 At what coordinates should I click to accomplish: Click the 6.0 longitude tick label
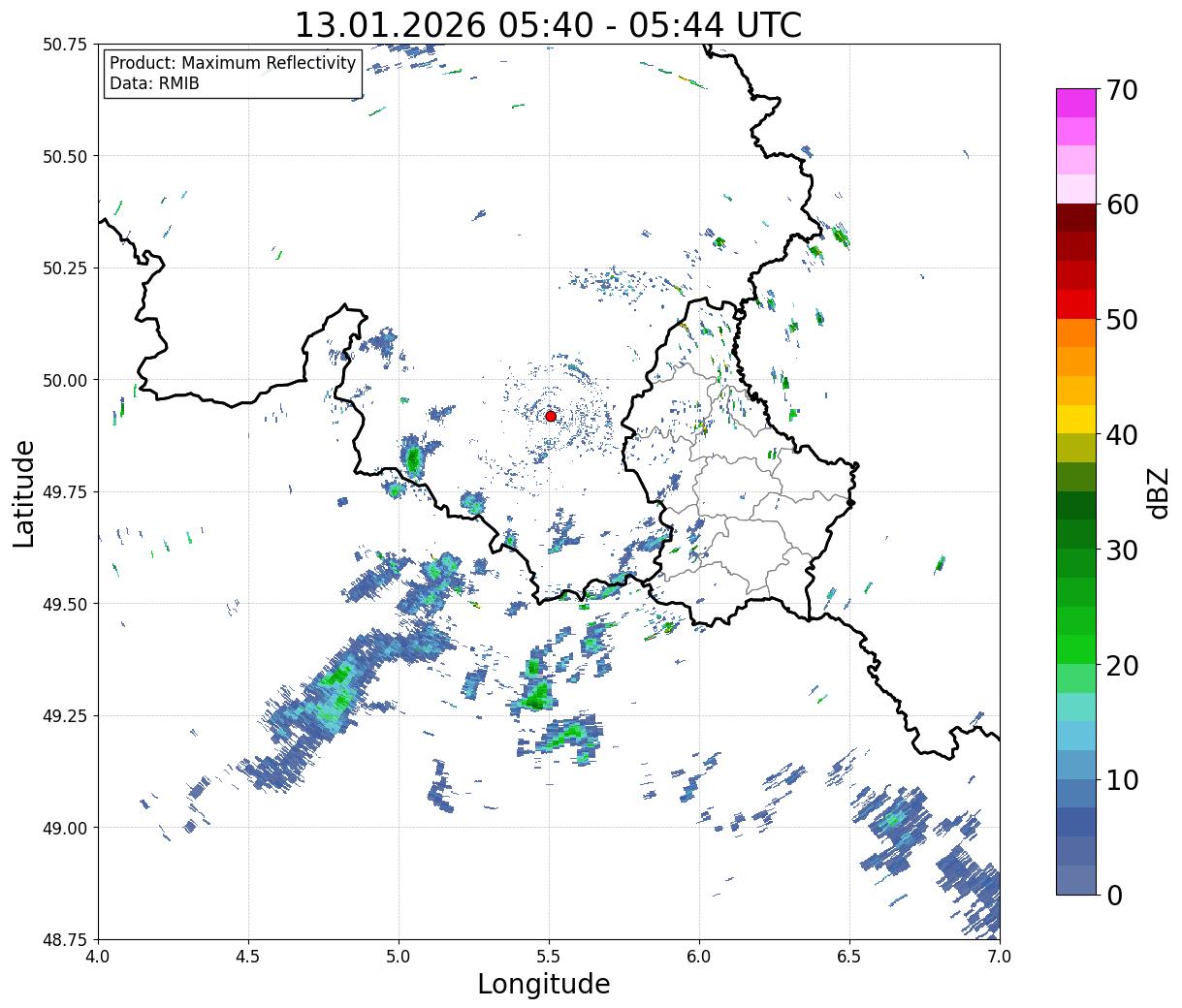tap(699, 957)
